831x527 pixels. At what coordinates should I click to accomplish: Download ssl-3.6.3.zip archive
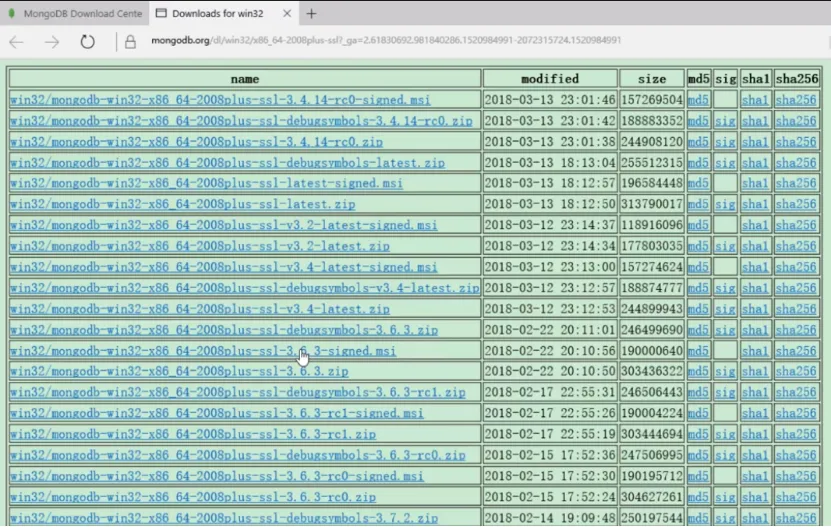point(179,371)
